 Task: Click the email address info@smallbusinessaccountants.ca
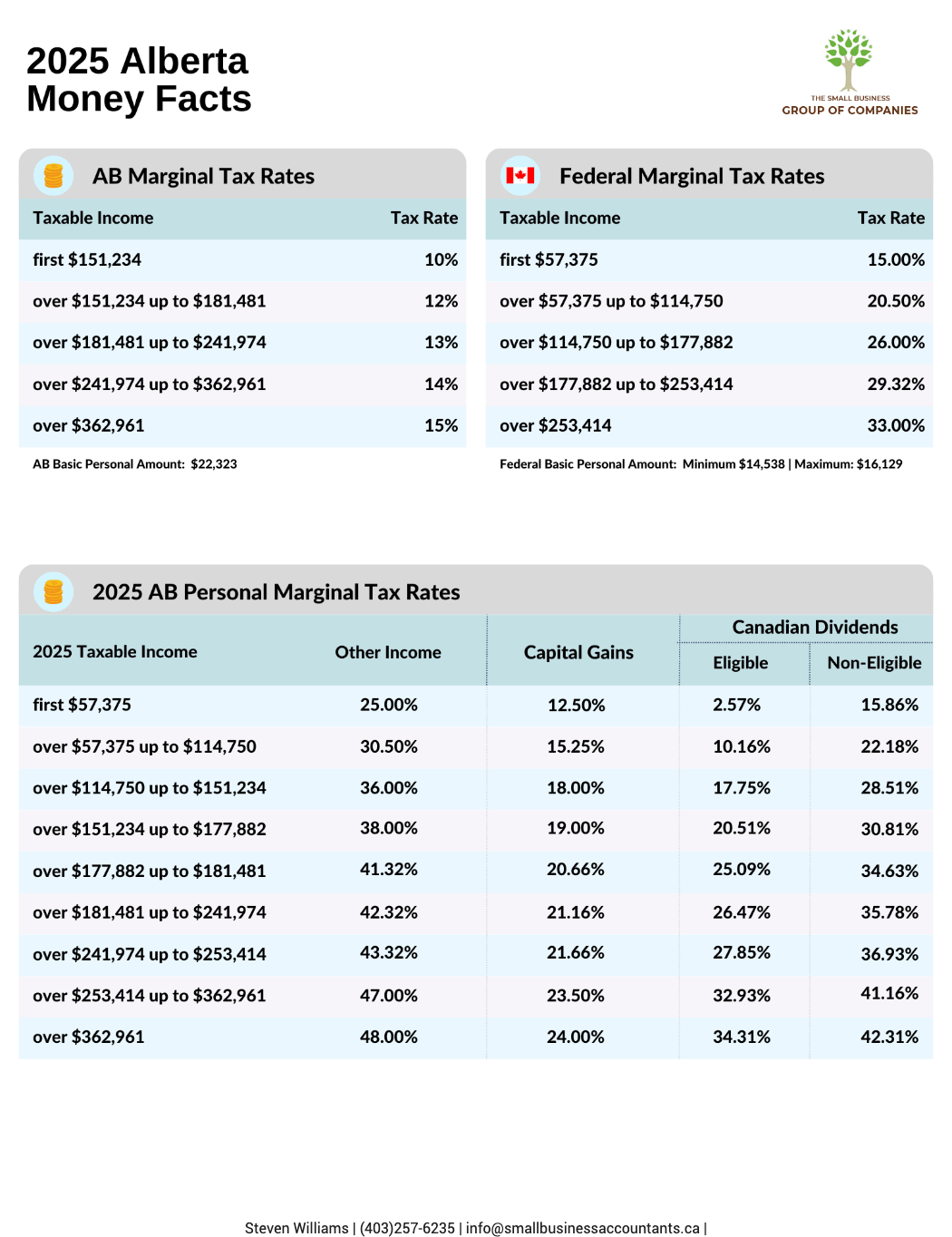point(582,1228)
